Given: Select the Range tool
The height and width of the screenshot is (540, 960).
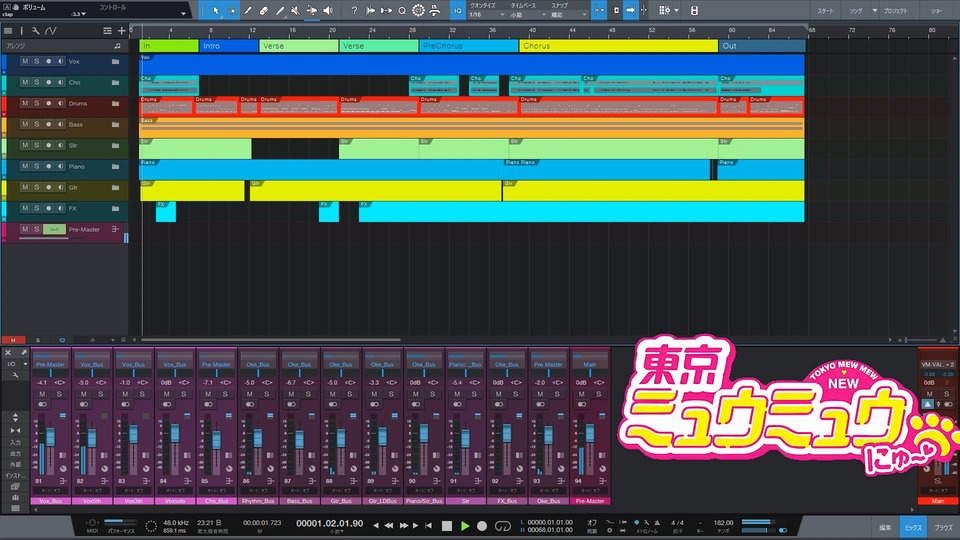Looking at the screenshot, I should [x=231, y=10].
